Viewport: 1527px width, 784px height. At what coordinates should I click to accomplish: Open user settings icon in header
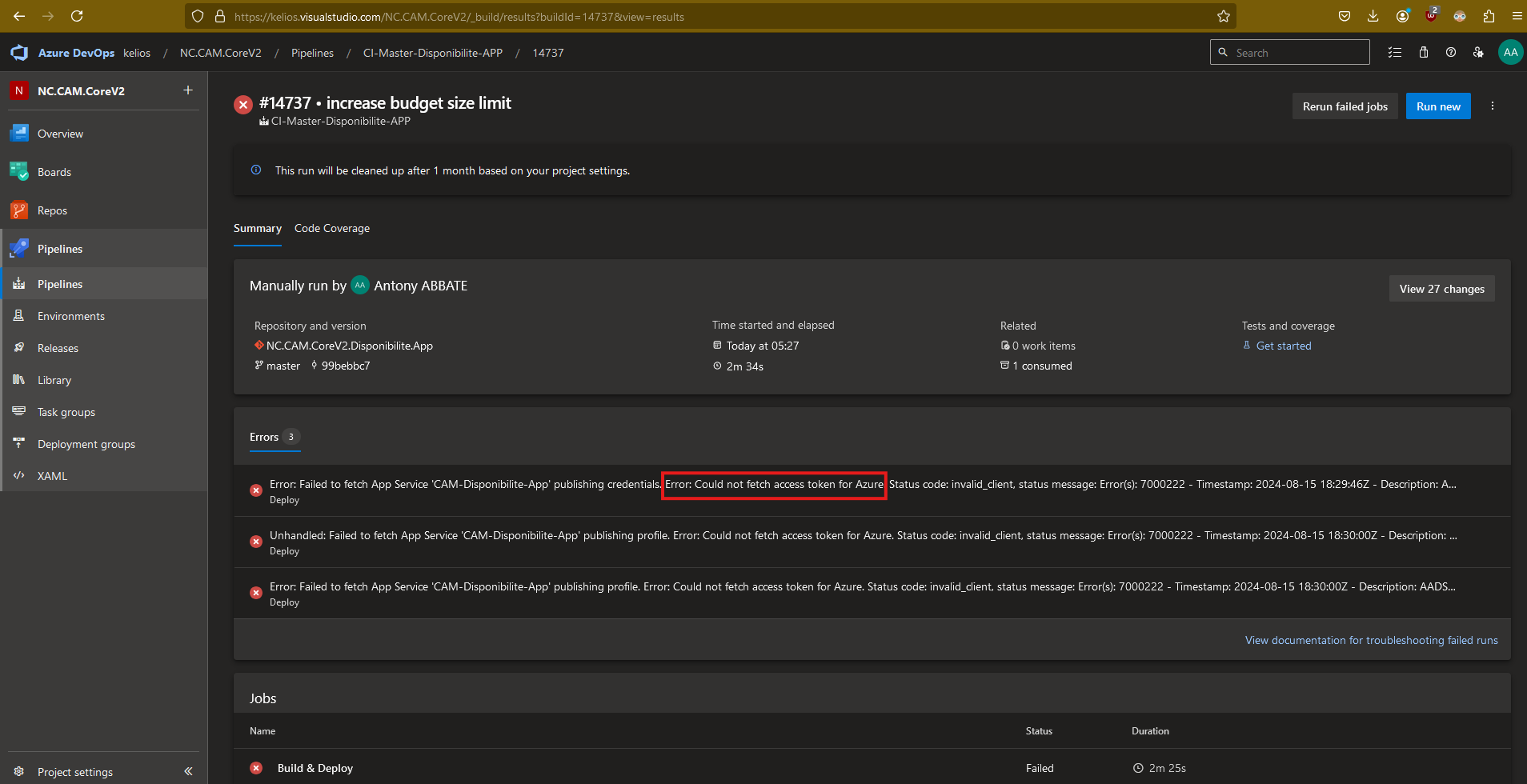point(1478,53)
